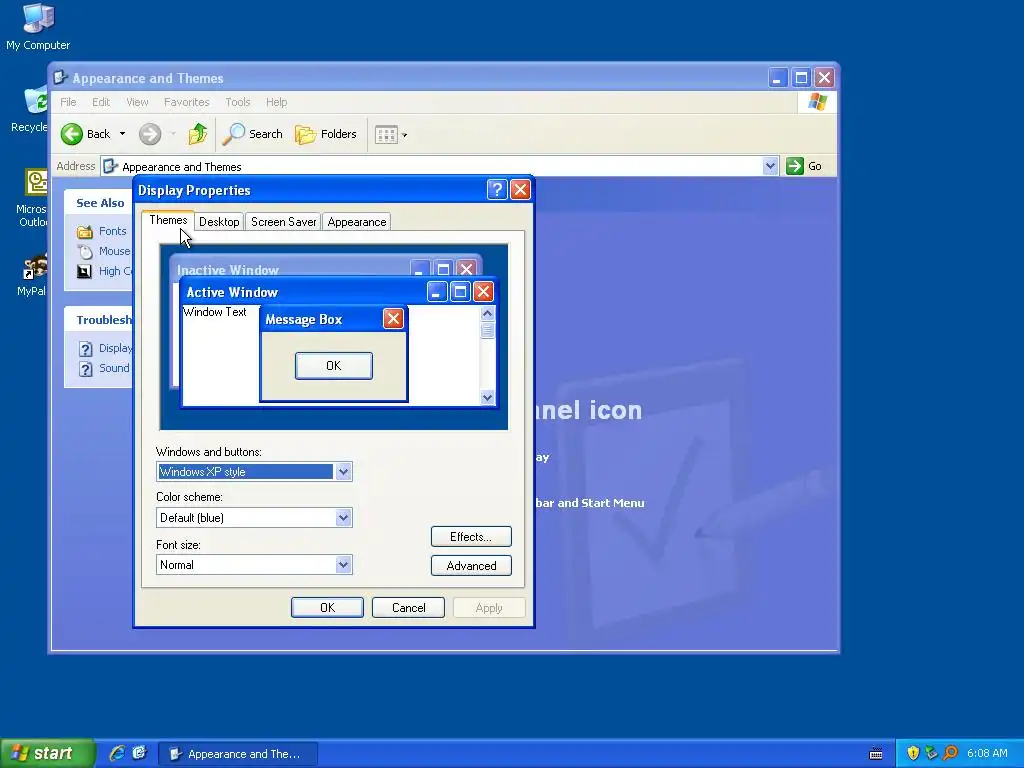Screen dimensions: 1024x768
Task: Launch the MyPal desktop shortcut
Action: tap(33, 276)
